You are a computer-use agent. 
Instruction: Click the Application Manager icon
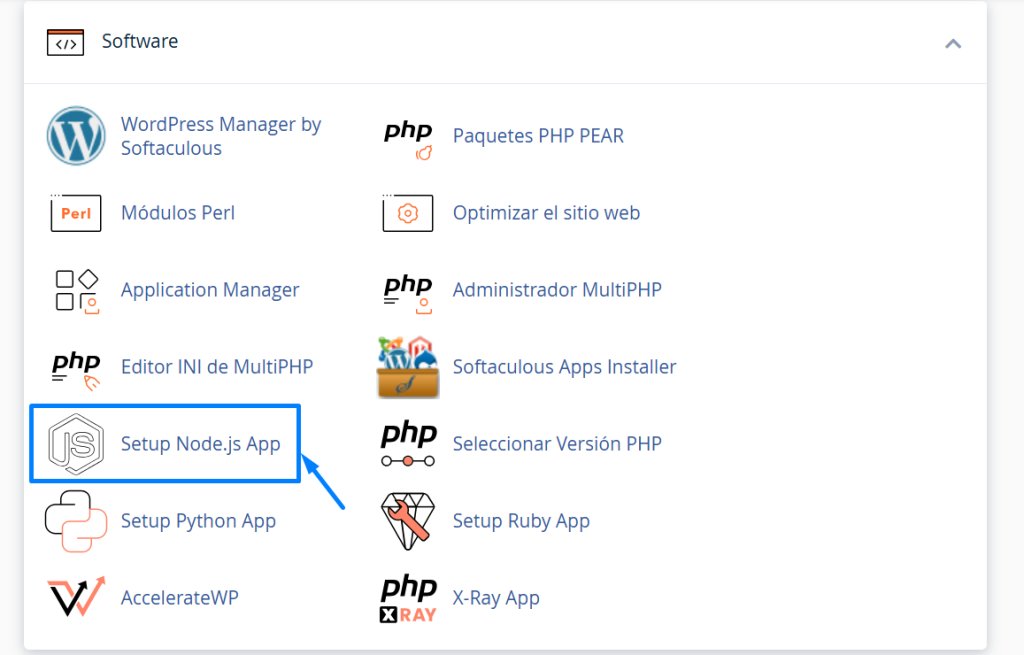(x=76, y=291)
